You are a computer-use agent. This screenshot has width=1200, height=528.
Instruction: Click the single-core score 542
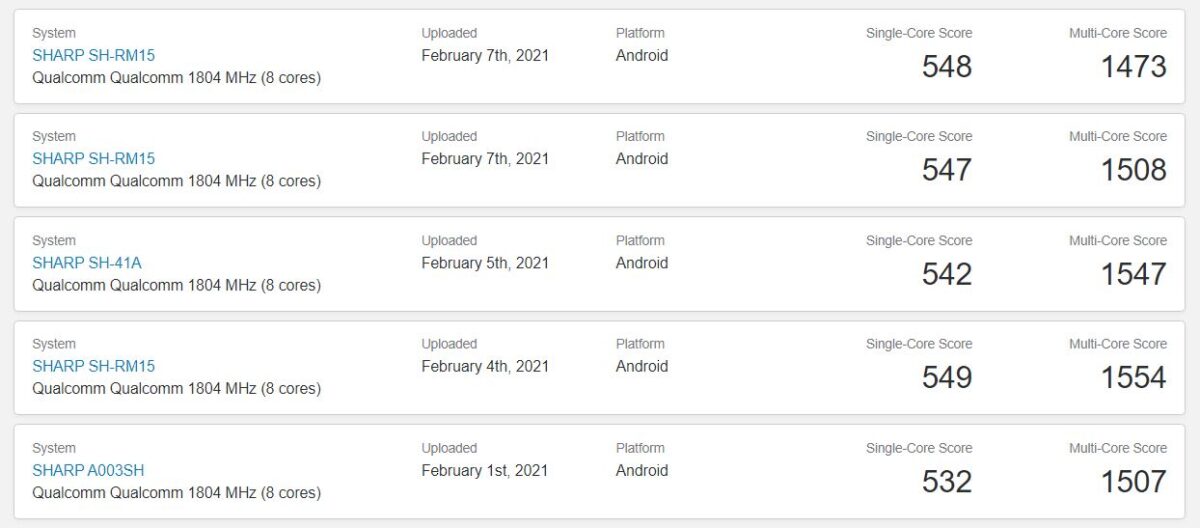click(947, 274)
